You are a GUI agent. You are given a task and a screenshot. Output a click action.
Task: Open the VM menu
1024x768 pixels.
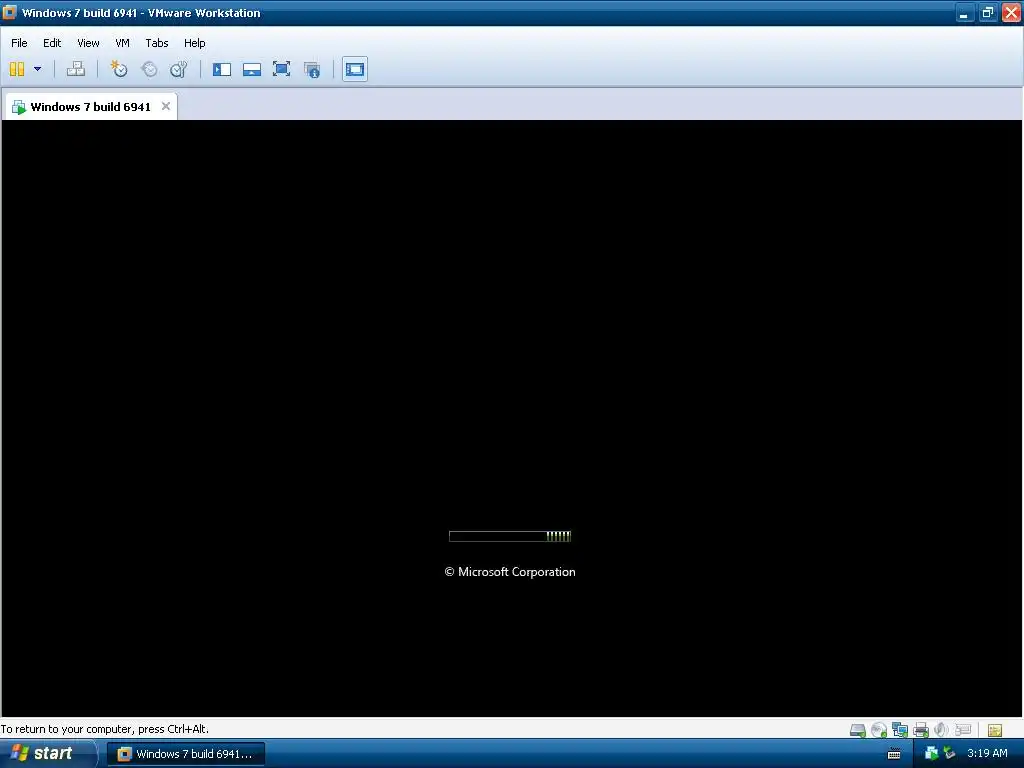[x=122, y=43]
